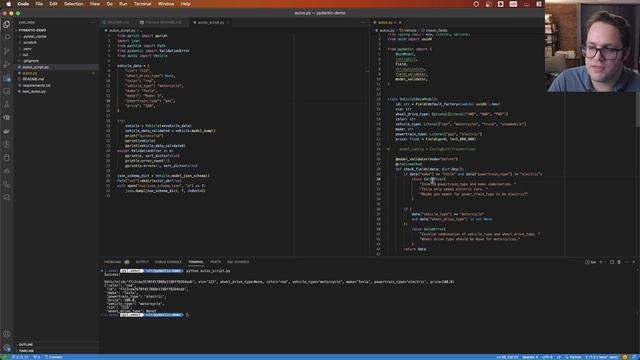This screenshot has width=640, height=360.
Task: Open the Search view in activity bar
Action: click(x=7, y=38)
